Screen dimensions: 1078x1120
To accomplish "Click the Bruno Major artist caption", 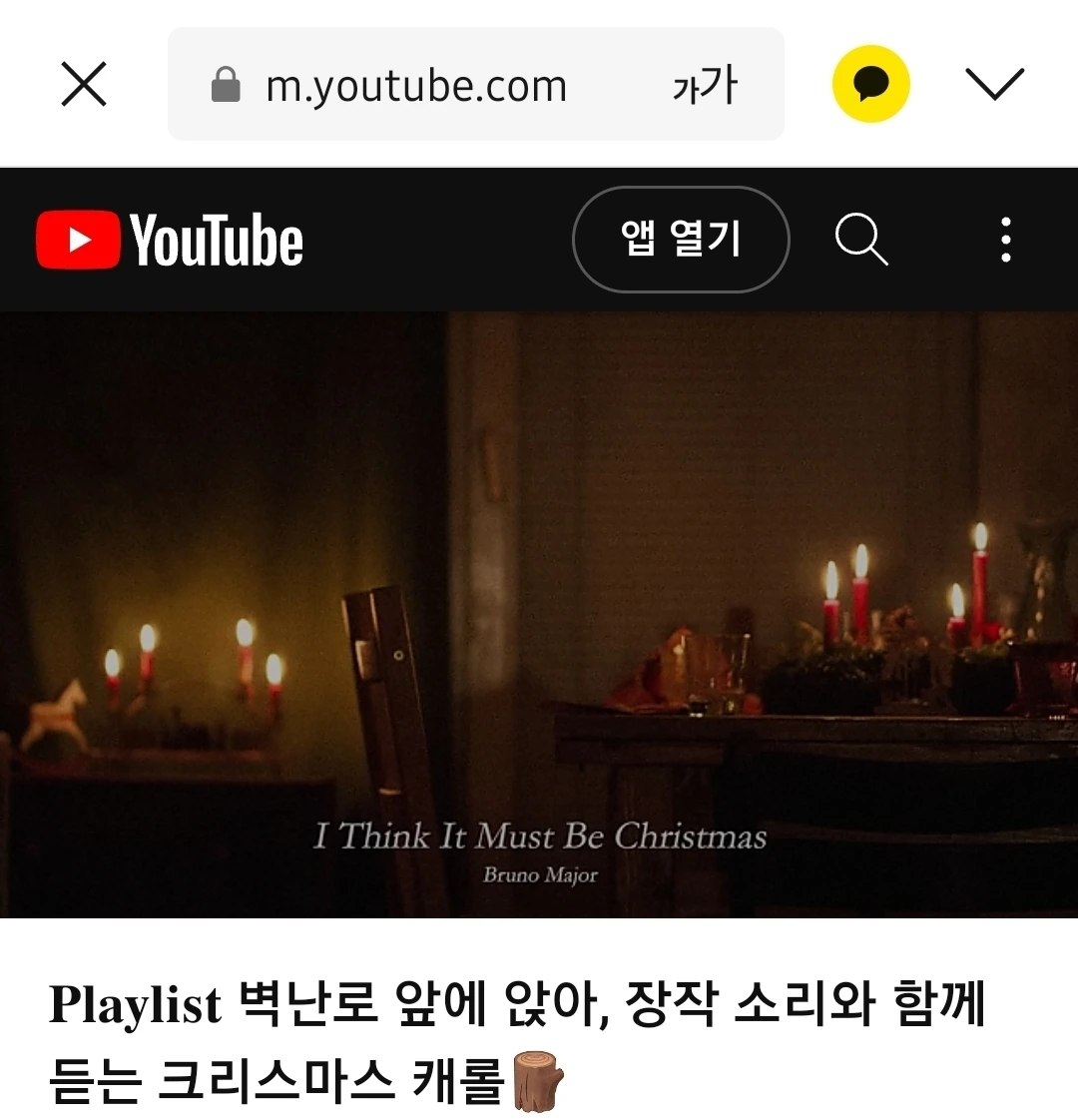I will [540, 875].
